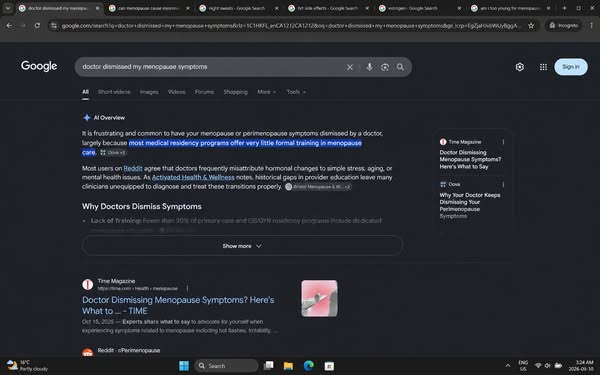The image size is (600, 375).
Task: Bookmark this page with star icon
Action: [x=531, y=26]
